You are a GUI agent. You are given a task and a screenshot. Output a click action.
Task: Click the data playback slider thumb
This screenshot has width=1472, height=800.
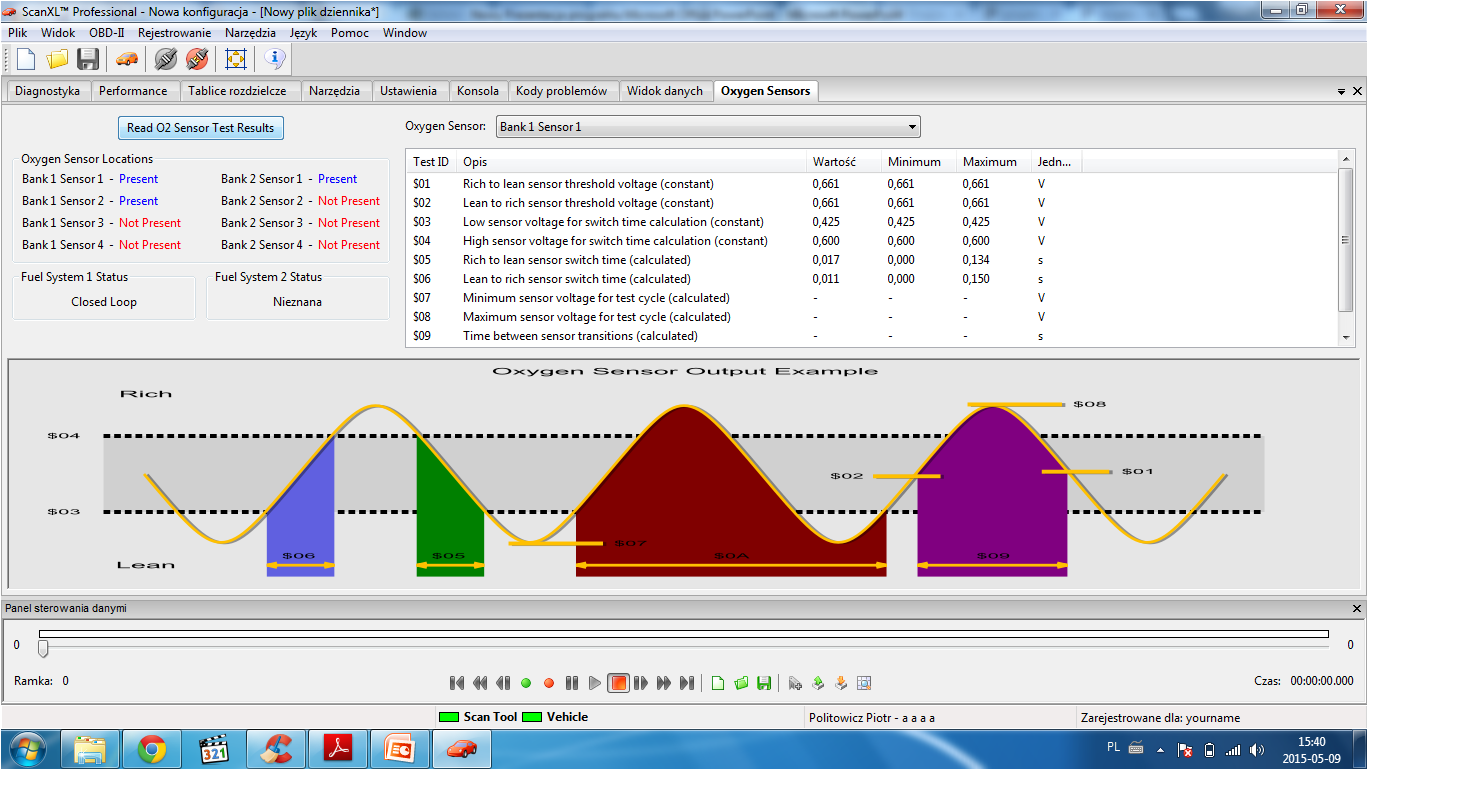[42, 649]
